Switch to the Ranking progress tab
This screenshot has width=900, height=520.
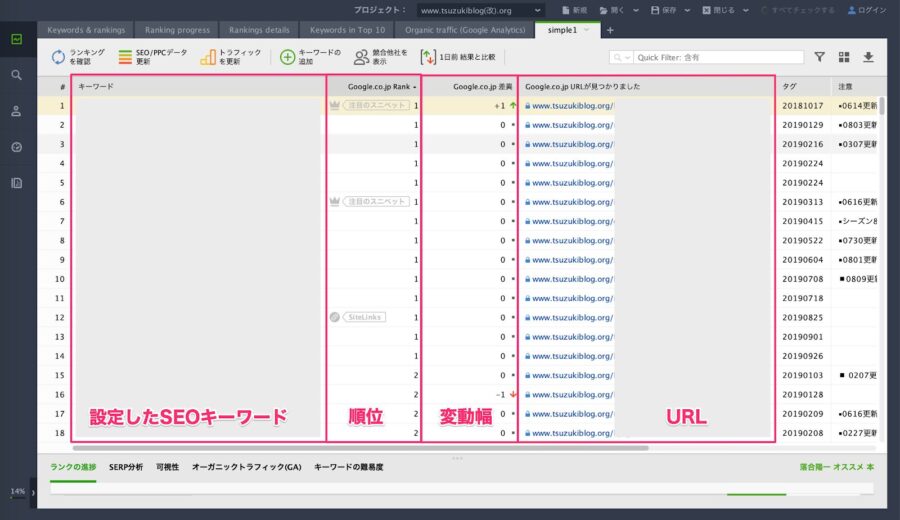pyautogui.click(x=177, y=30)
